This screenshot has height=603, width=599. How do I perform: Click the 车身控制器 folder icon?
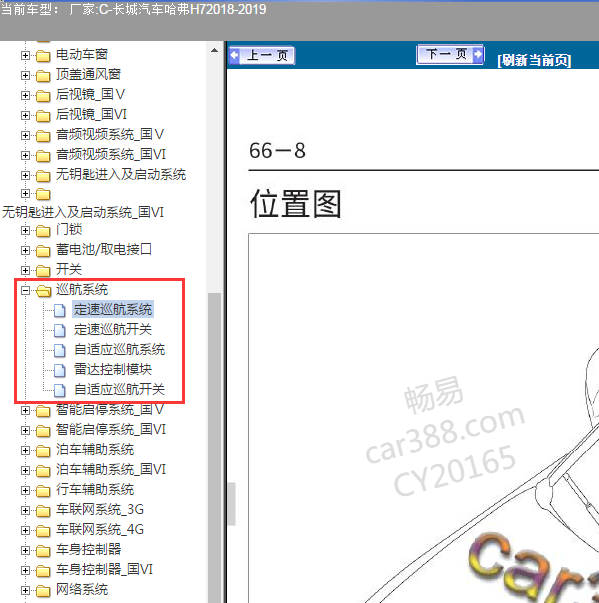[43, 551]
